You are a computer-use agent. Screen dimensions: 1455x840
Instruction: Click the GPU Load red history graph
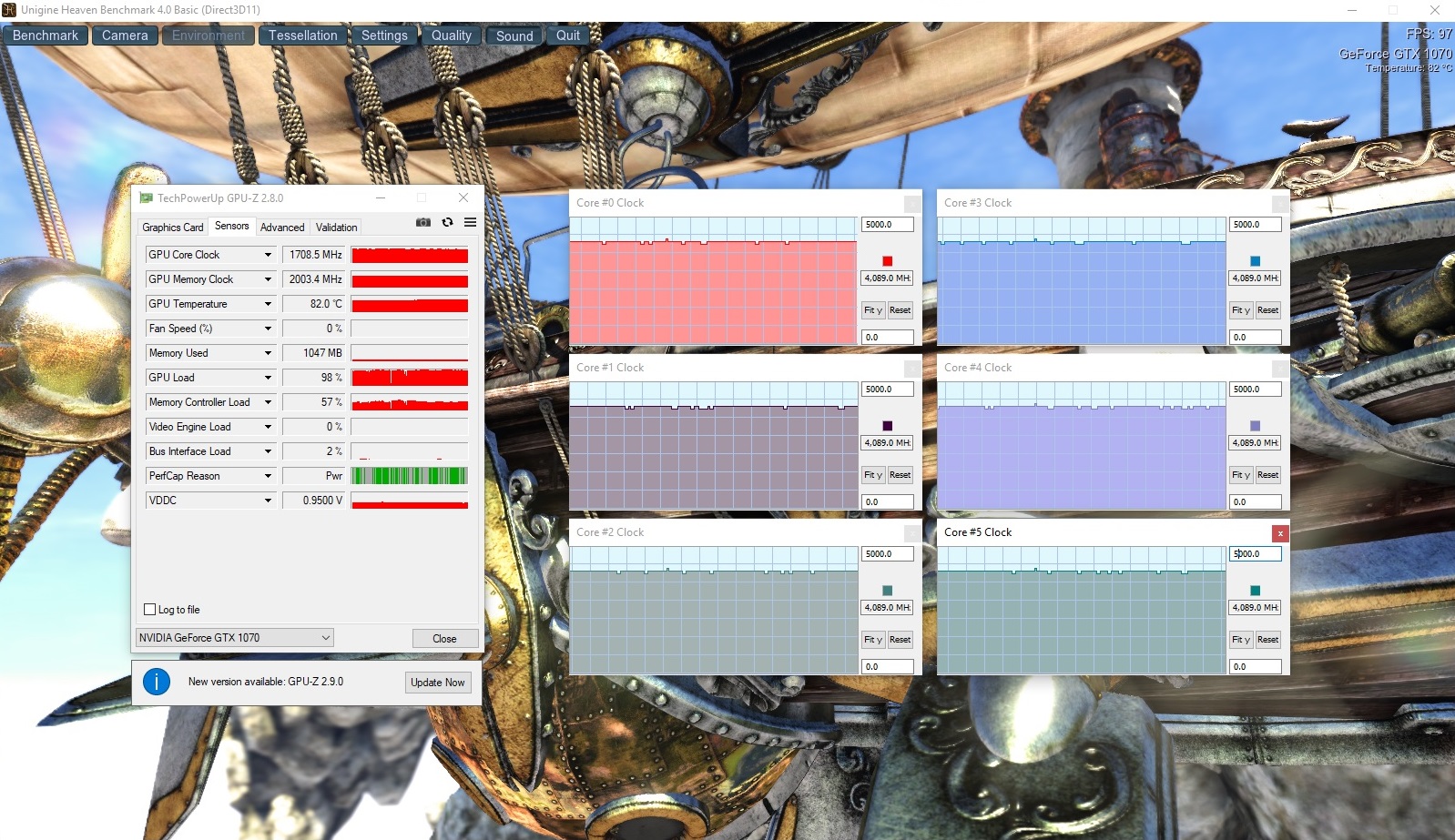click(410, 378)
